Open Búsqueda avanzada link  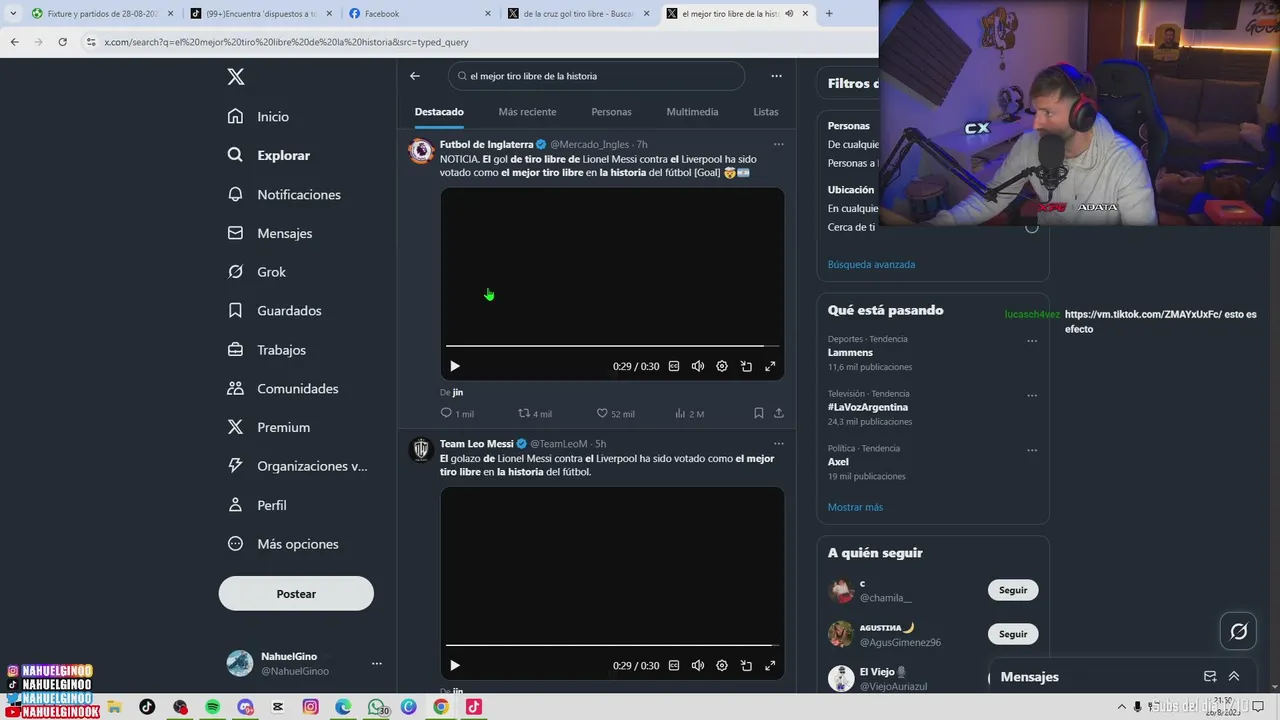click(x=871, y=265)
